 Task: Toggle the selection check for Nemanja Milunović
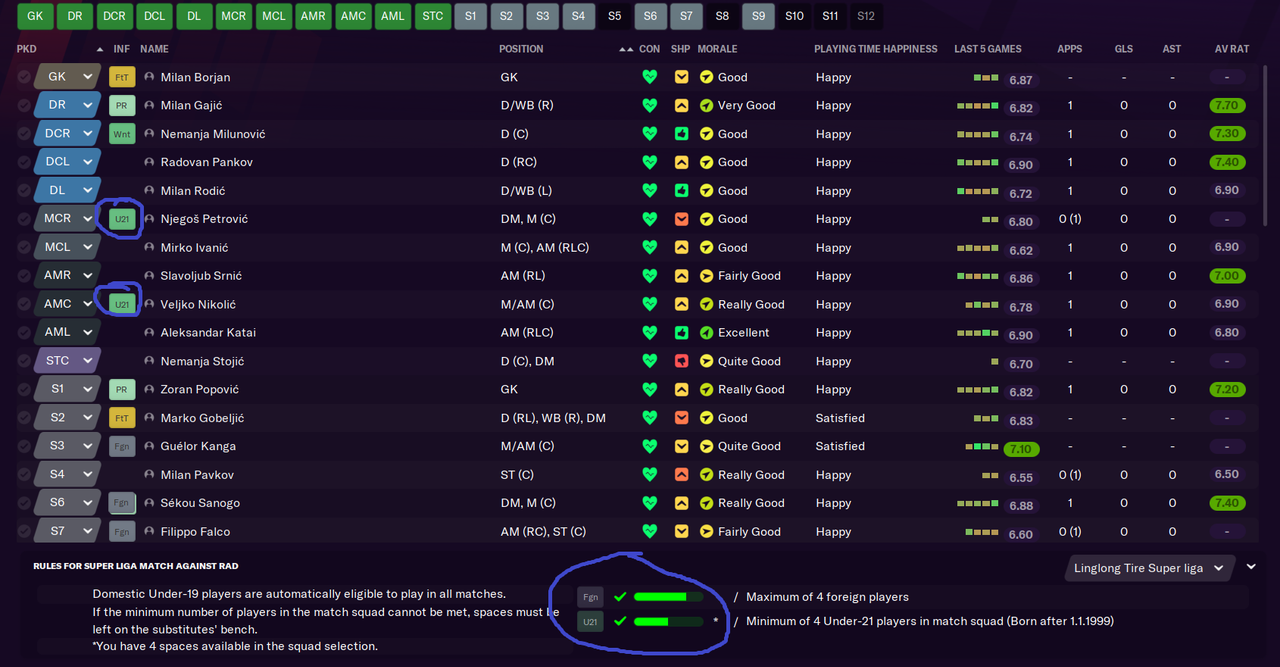pos(24,134)
